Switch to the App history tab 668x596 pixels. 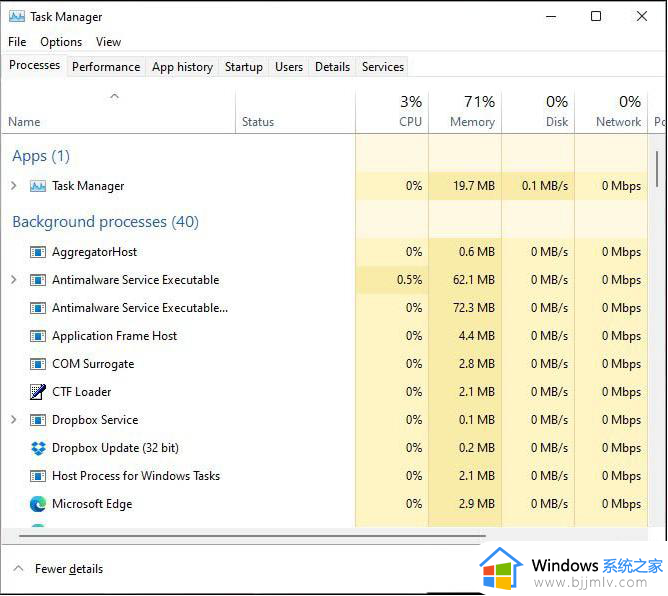click(182, 67)
